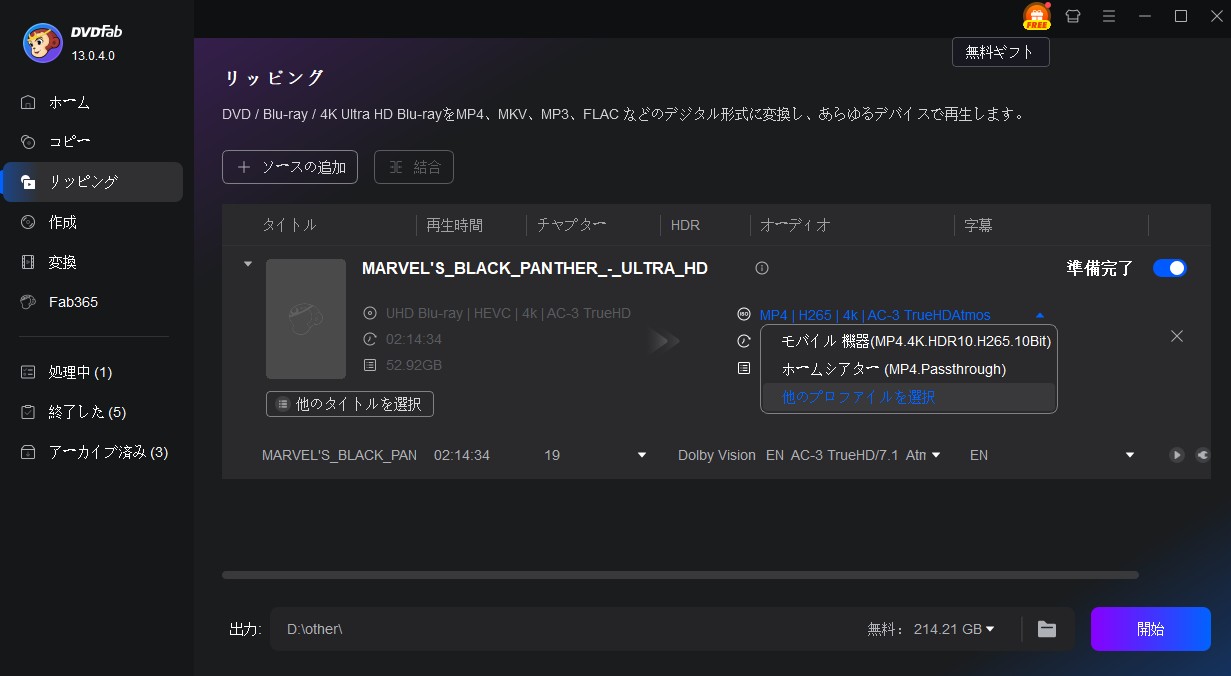Click the 無料ギフト tooltip label
Viewport: 1231px width, 676px height.
point(1001,52)
